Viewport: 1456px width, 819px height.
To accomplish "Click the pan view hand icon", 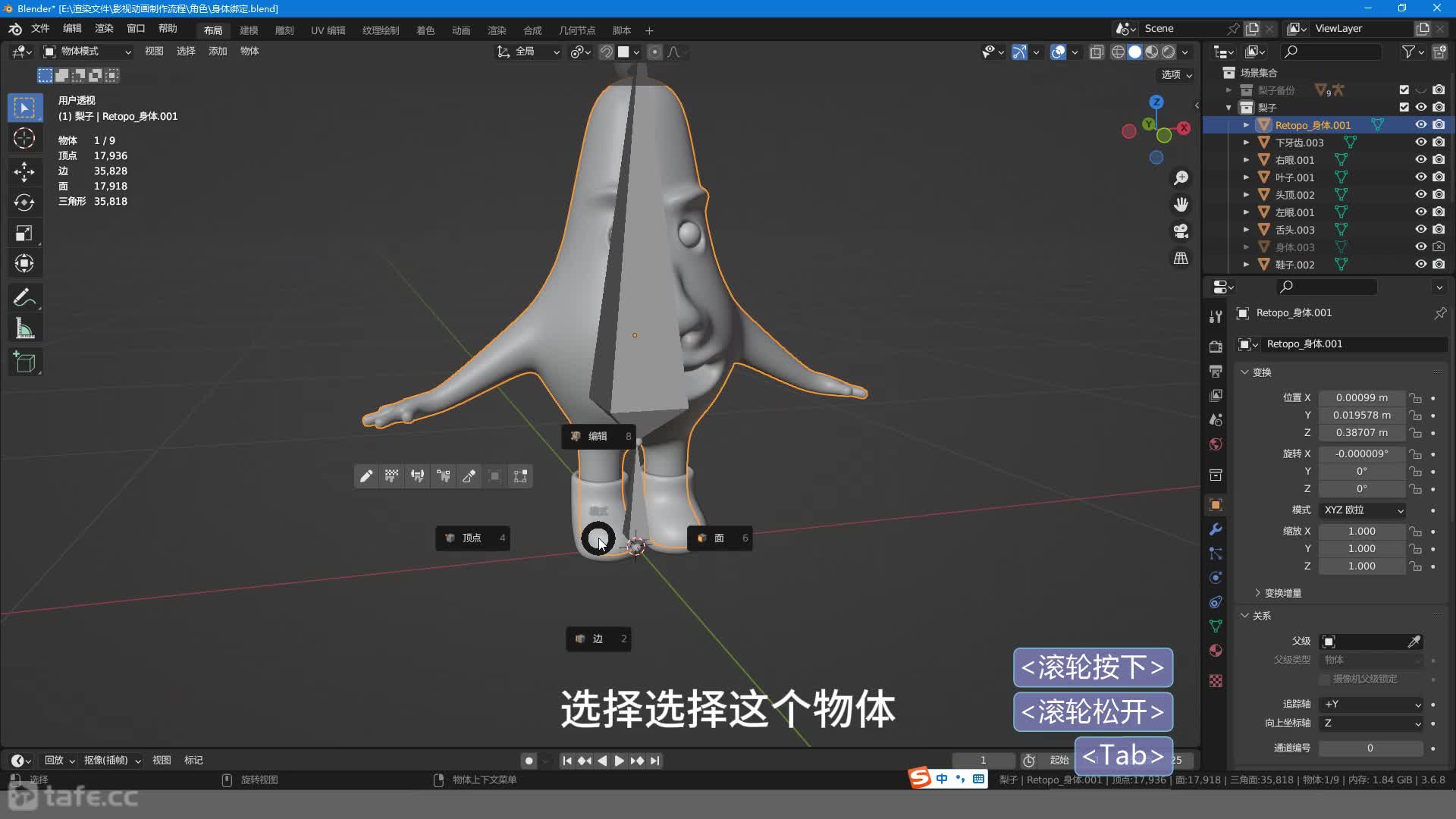I will point(1181,204).
